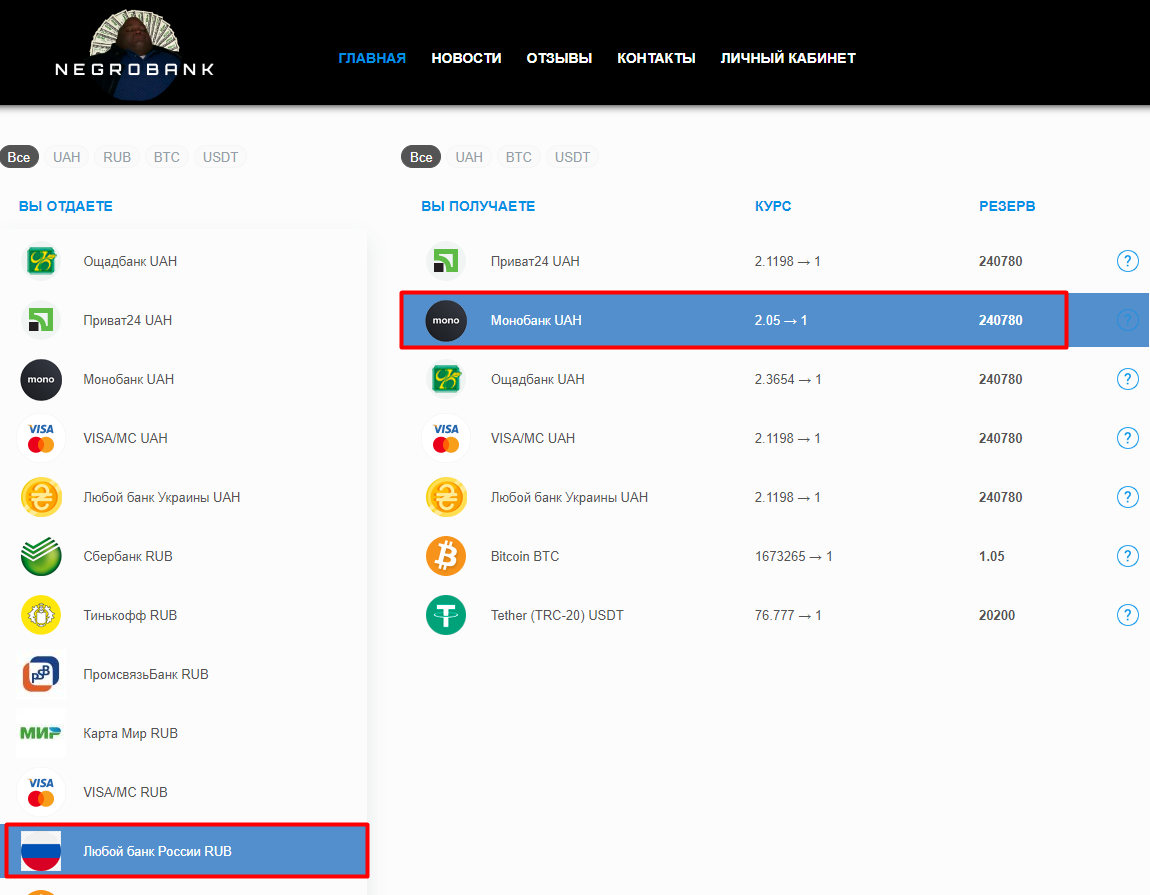Open КОНТАКТЫ menu item
Screen dimensions: 1150x895
[656, 58]
